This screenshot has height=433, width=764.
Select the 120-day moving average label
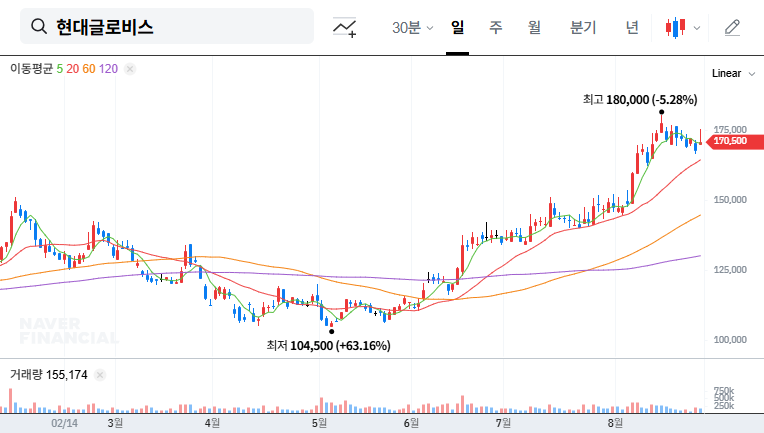tap(108, 69)
